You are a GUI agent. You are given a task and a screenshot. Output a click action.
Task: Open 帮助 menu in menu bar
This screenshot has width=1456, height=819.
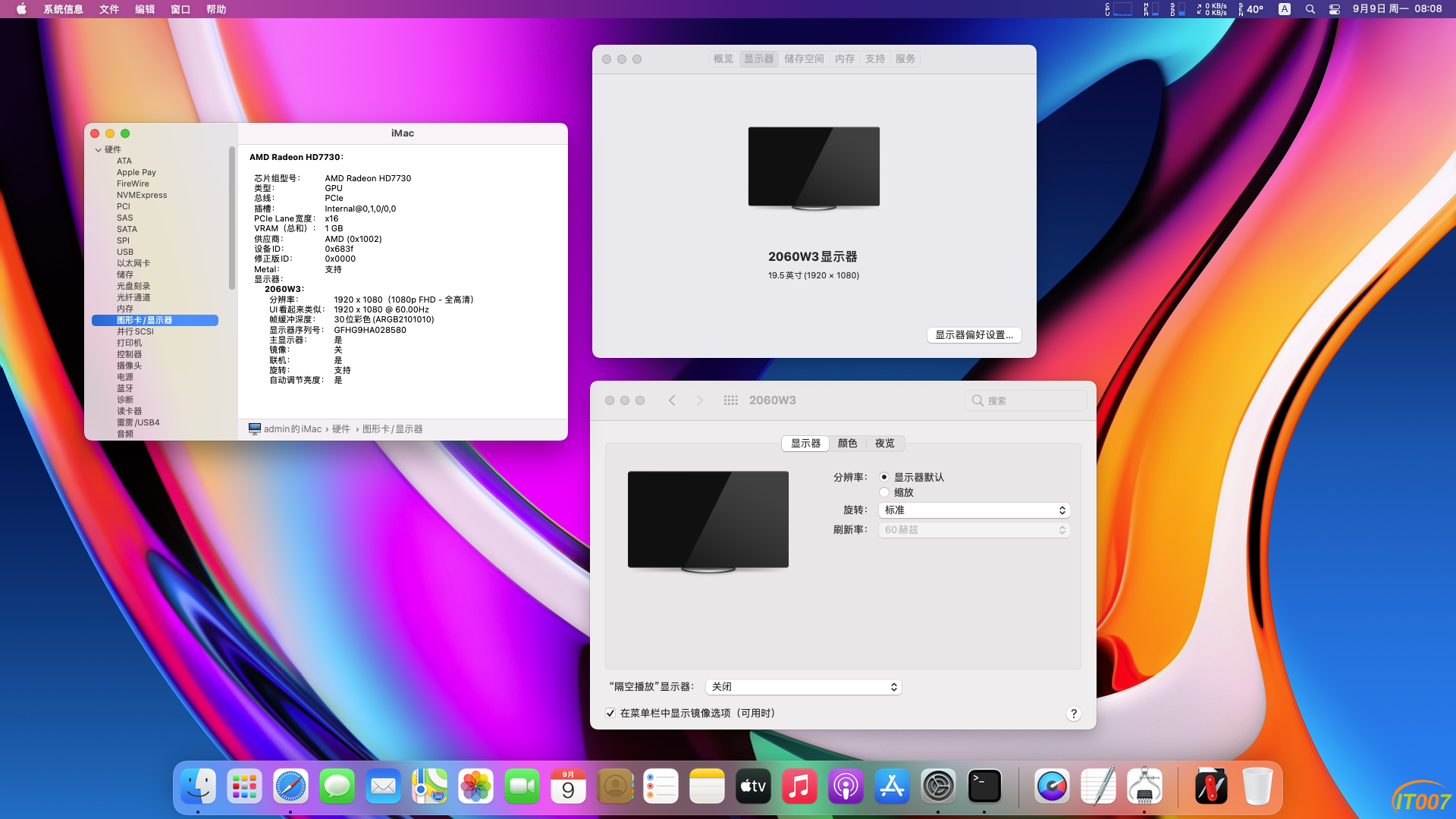point(216,9)
